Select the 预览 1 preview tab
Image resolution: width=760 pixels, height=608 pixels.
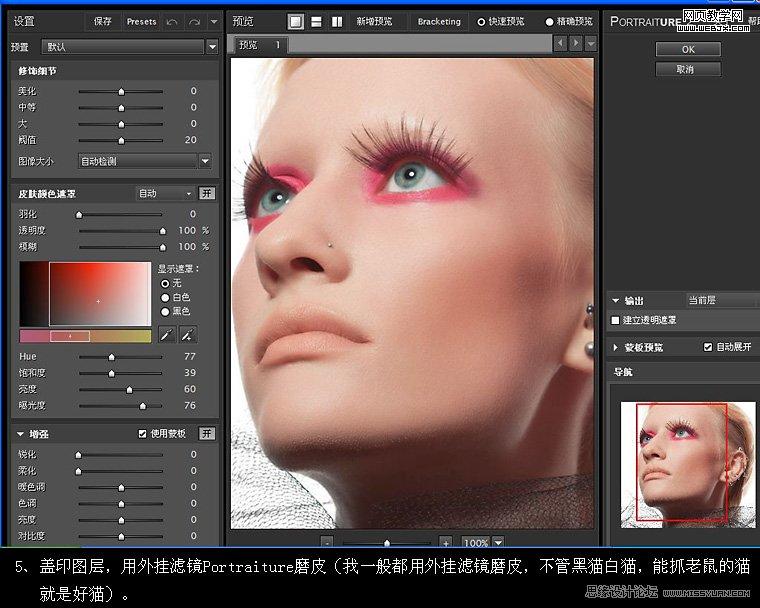point(260,45)
